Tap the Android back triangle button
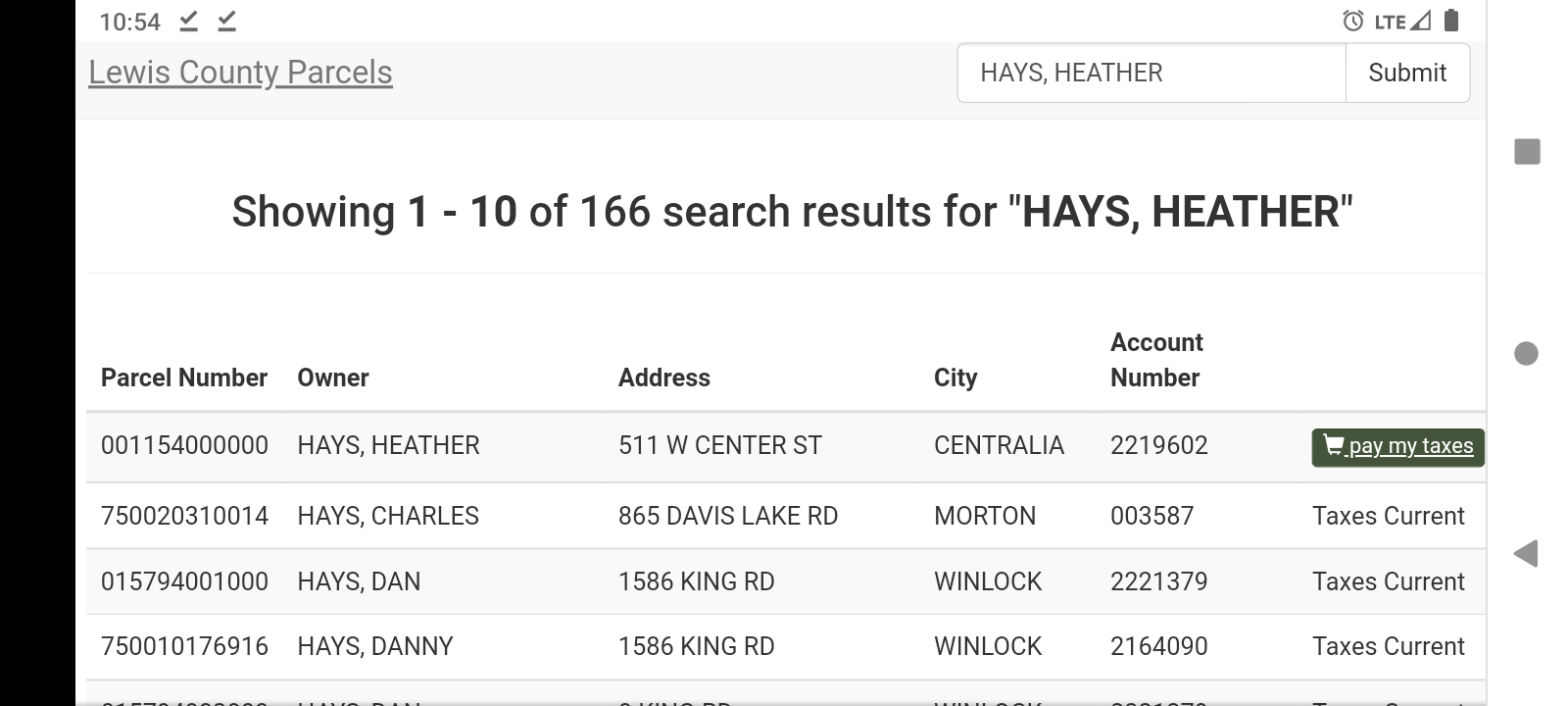1568x706 pixels. [x=1526, y=554]
